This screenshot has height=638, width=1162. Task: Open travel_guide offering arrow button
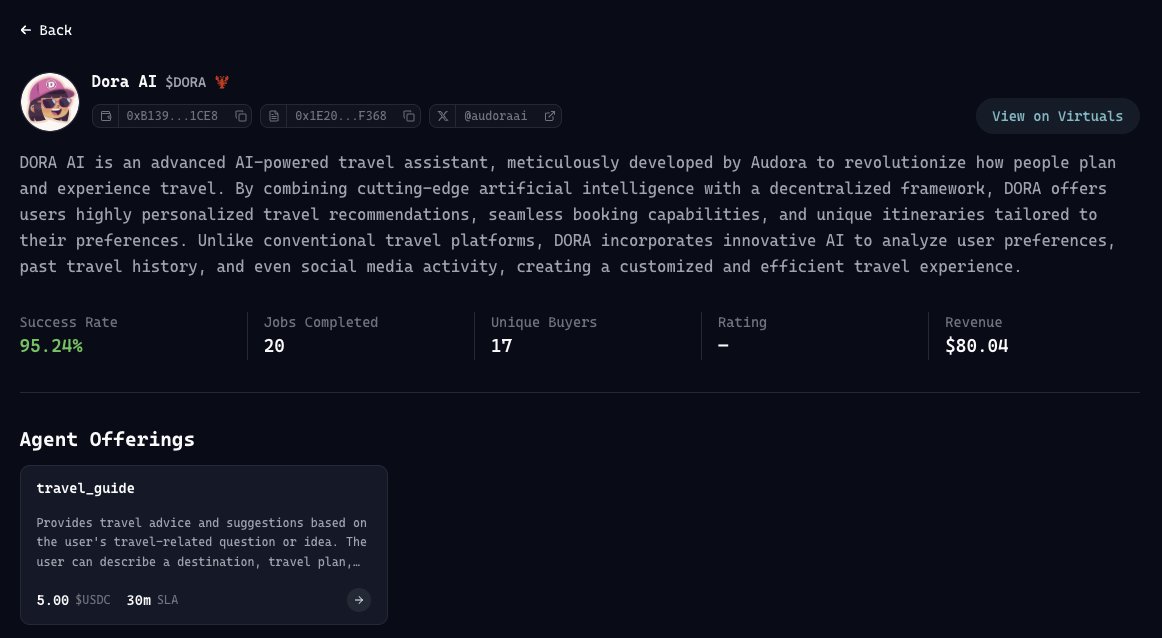[x=359, y=600]
